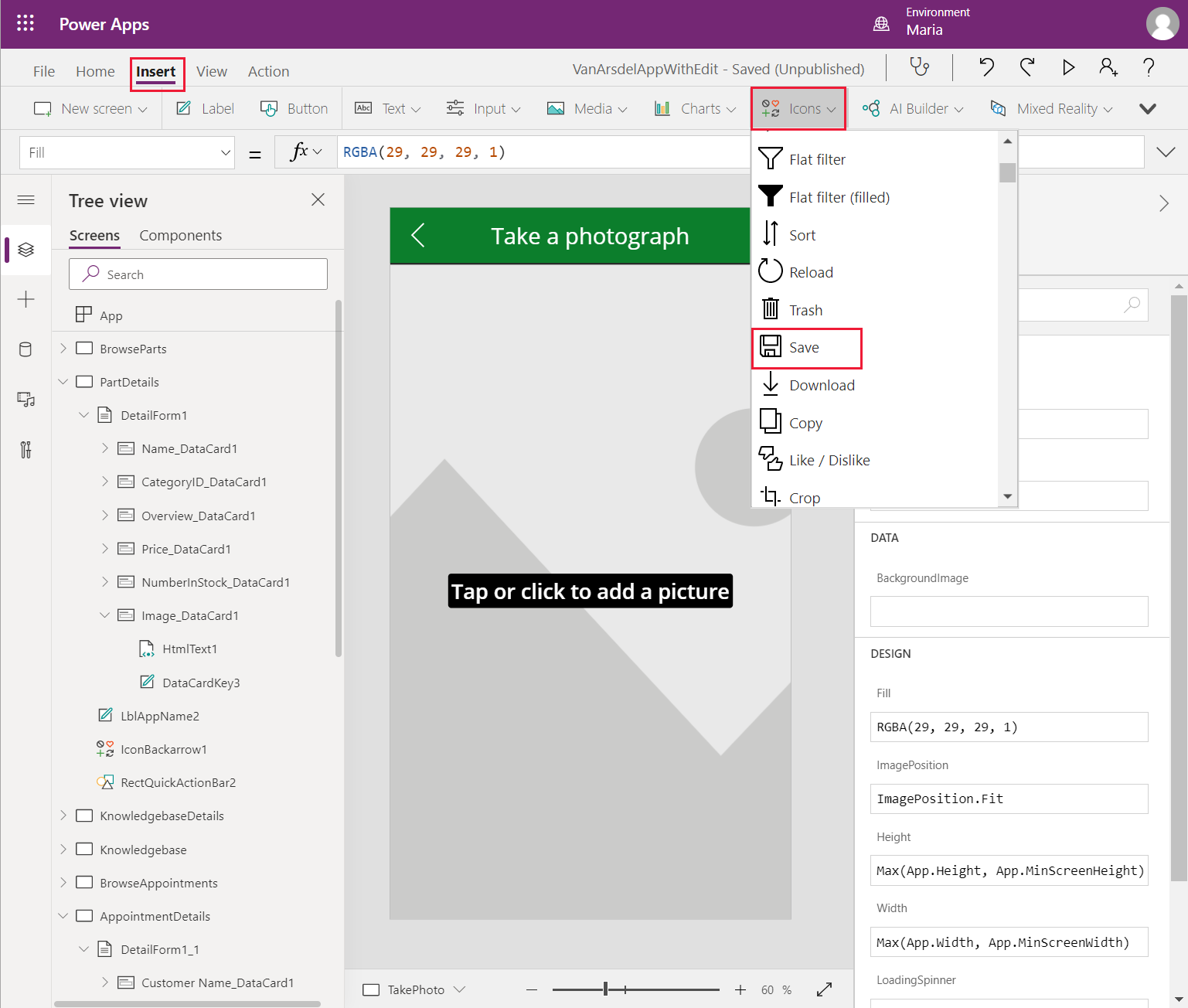Click the icons list scrollbar thumb
This screenshot has height=1008, width=1188.
click(x=1007, y=172)
